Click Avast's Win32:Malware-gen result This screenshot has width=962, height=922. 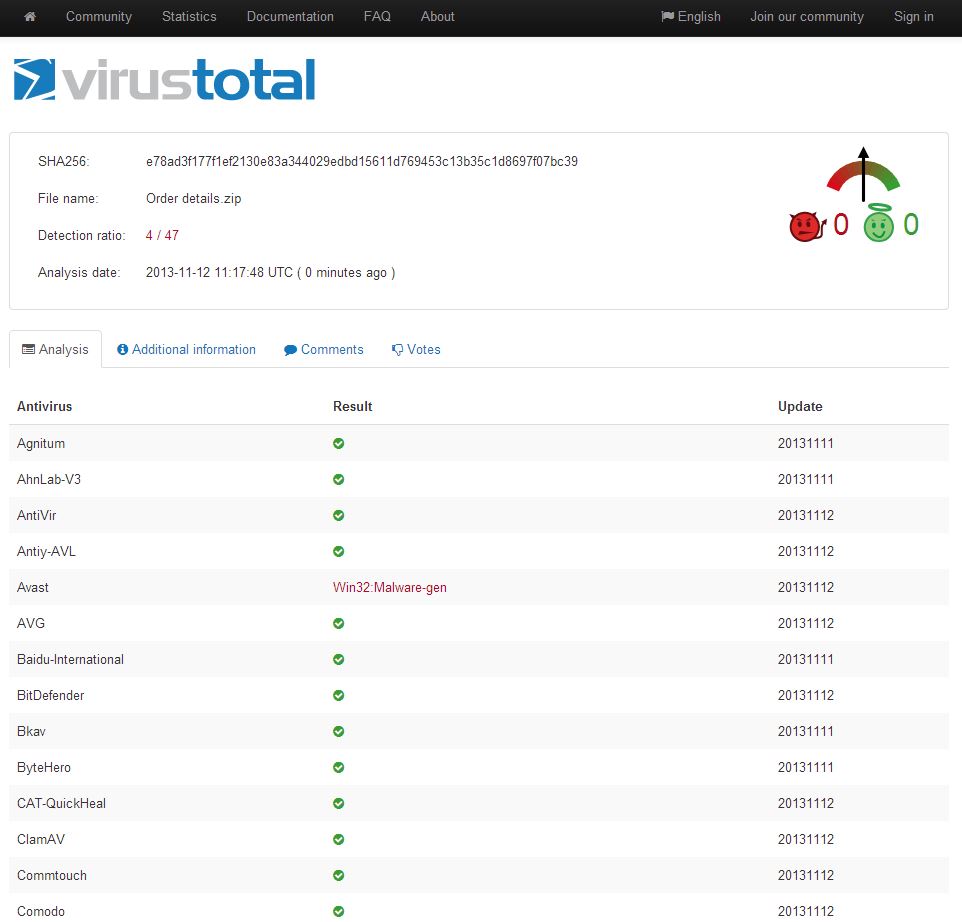pos(390,587)
